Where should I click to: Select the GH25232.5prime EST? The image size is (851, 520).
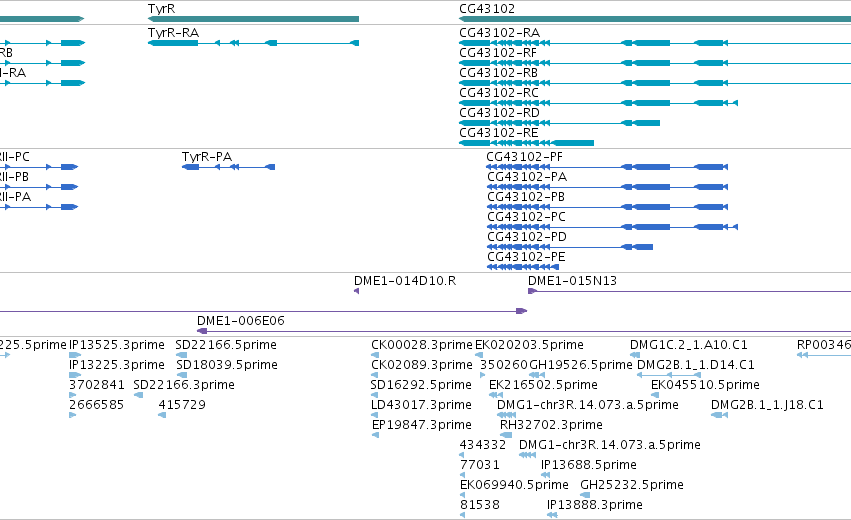click(632, 485)
